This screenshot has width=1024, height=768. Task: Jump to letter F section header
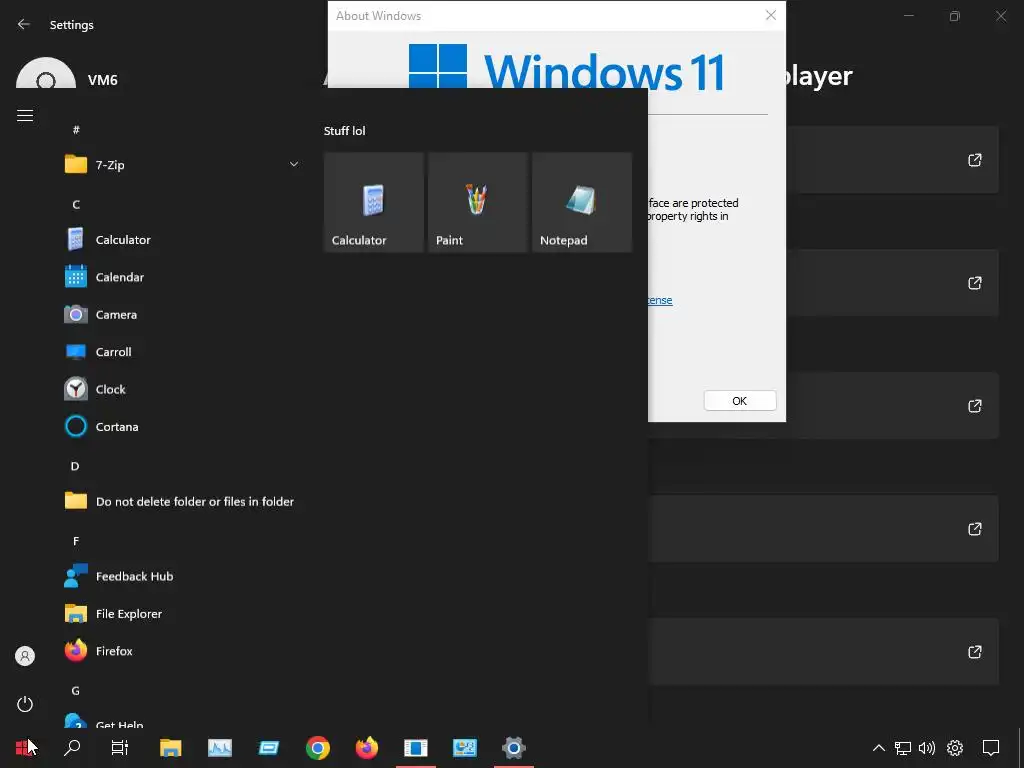76,541
